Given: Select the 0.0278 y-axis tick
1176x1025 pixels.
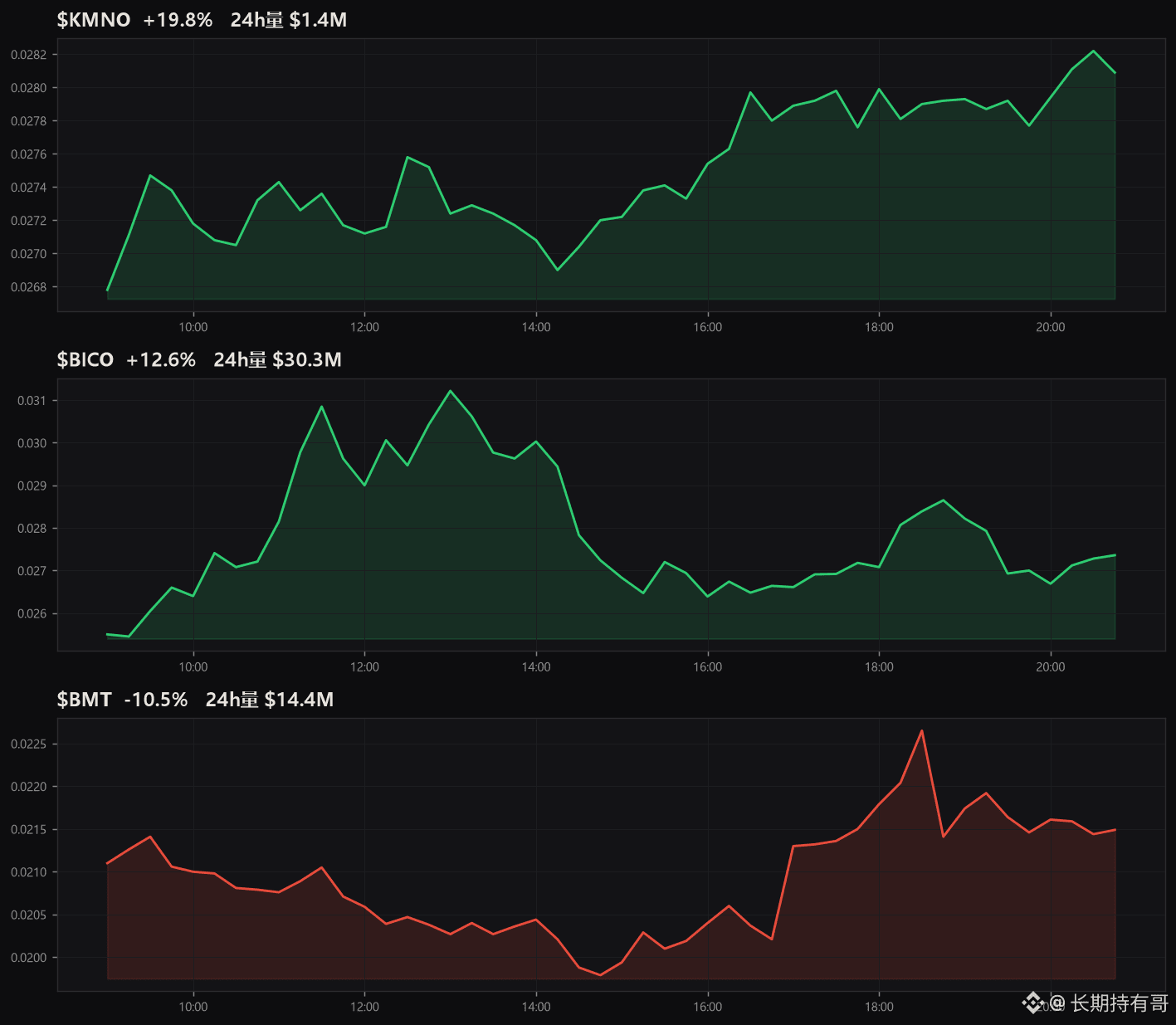Looking at the screenshot, I should tap(29, 121).
